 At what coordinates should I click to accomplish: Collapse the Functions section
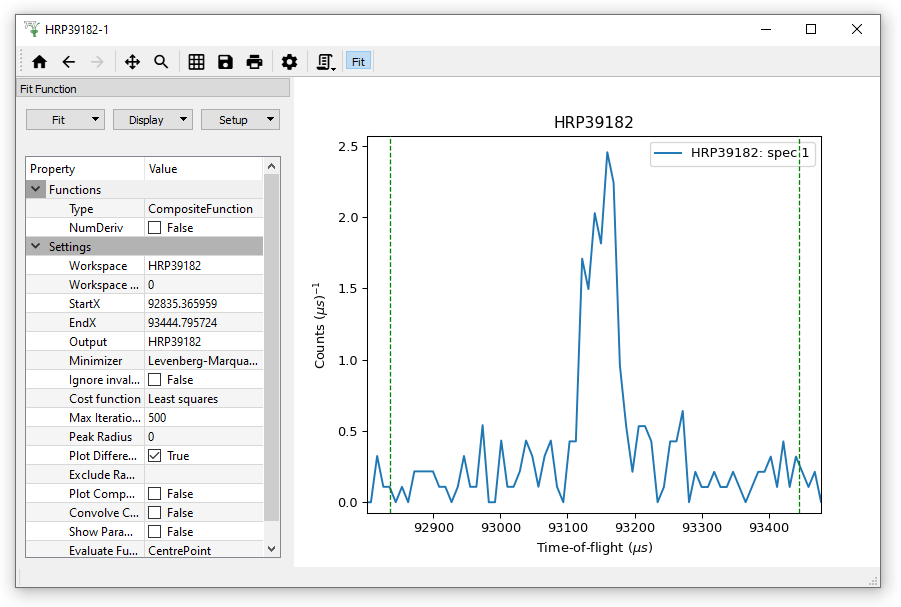(x=36, y=190)
